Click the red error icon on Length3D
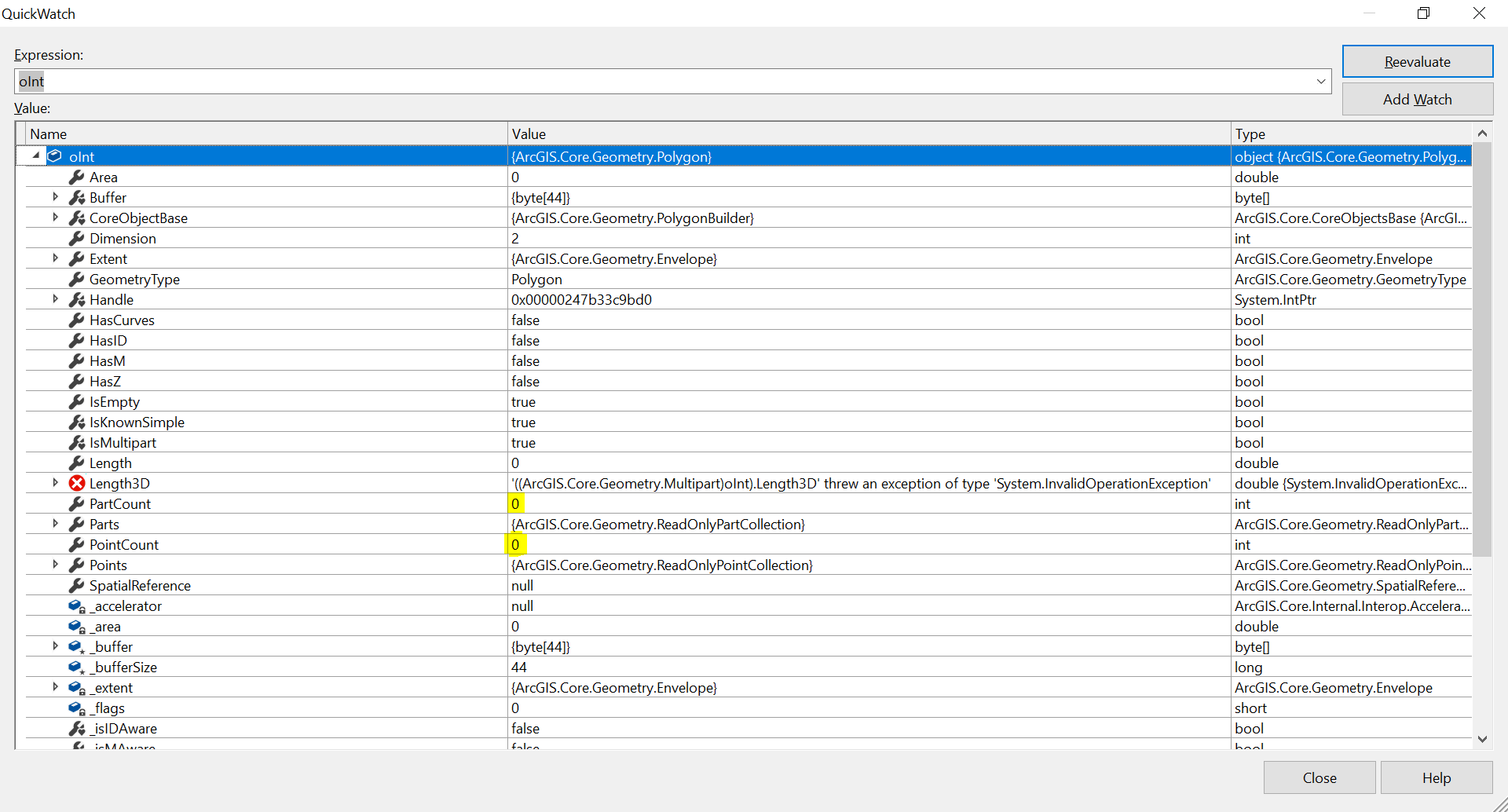This screenshot has height=812, width=1508. (x=76, y=484)
